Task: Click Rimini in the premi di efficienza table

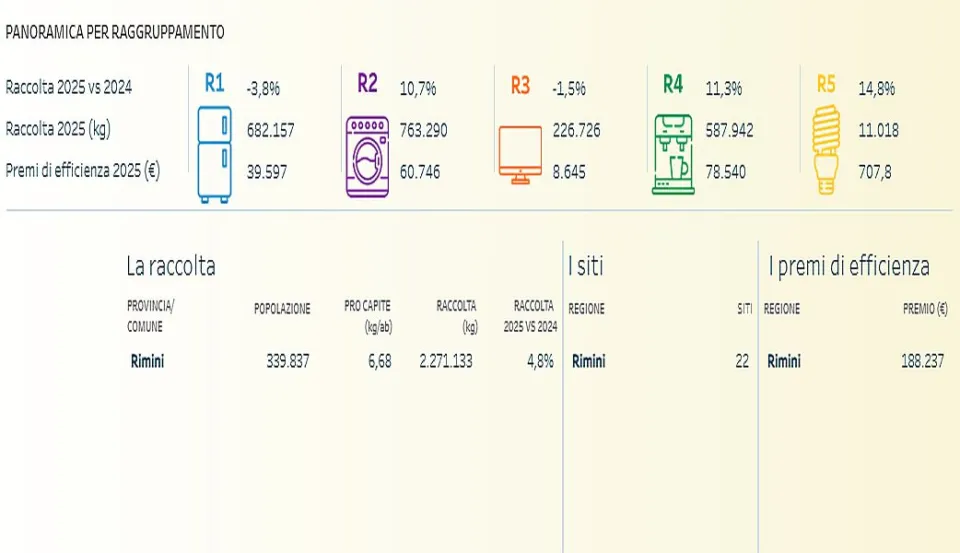Action: click(x=783, y=362)
